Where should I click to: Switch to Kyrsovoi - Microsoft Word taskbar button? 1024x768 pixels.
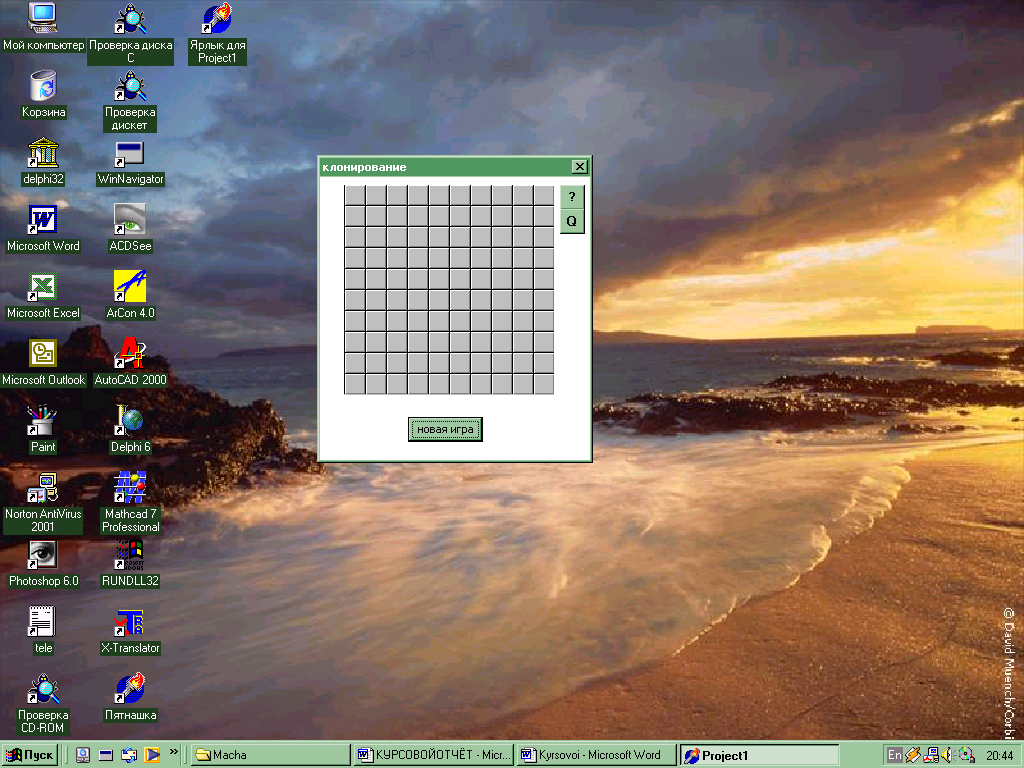(x=596, y=755)
